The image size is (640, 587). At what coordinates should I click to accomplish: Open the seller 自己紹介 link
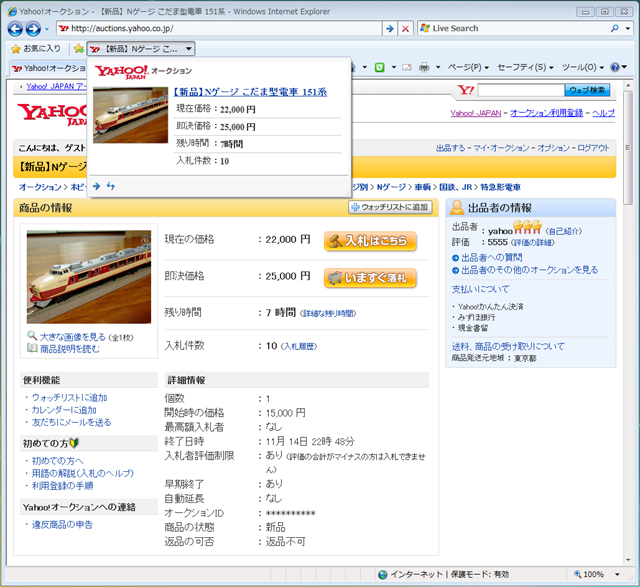point(564,231)
